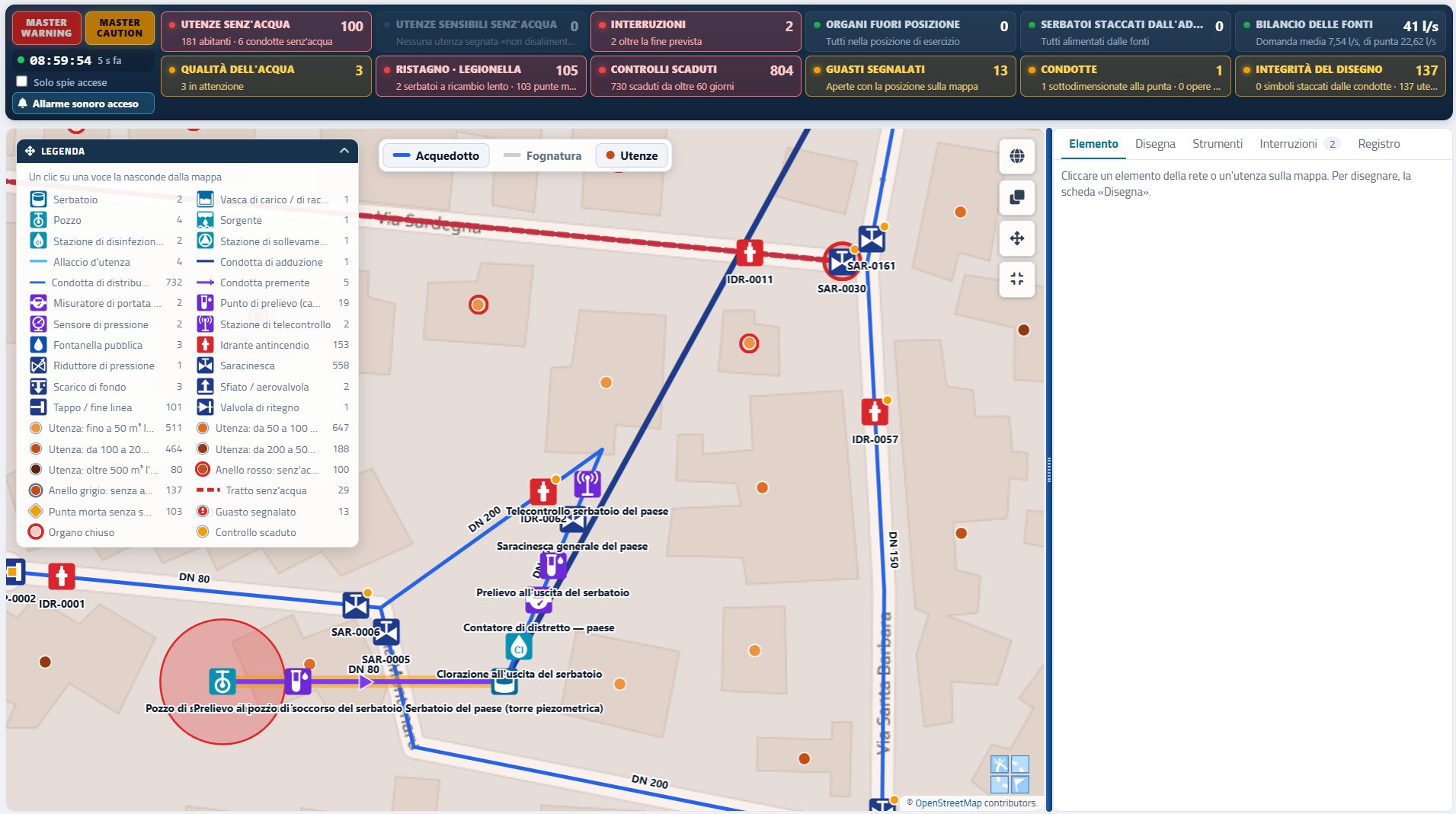The width and height of the screenshot is (1456, 814).
Task: Select hydrant IDR-0001 marker
Action: click(62, 576)
